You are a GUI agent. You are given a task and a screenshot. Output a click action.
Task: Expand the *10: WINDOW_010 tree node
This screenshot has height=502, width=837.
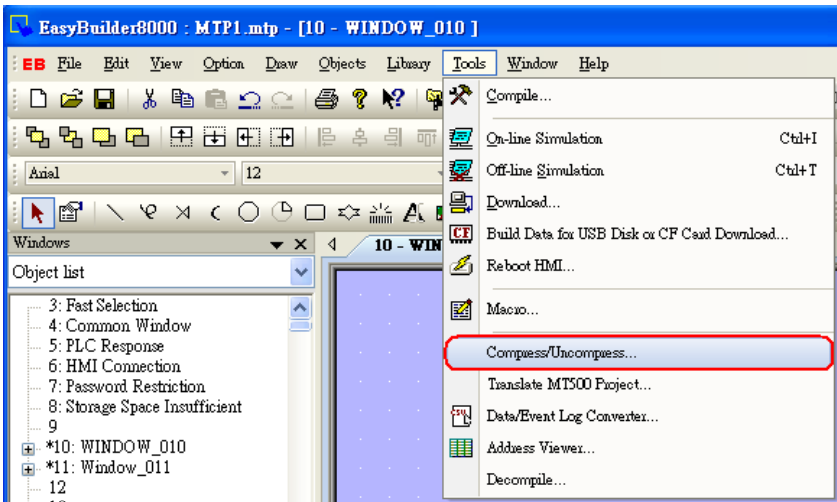(28, 449)
